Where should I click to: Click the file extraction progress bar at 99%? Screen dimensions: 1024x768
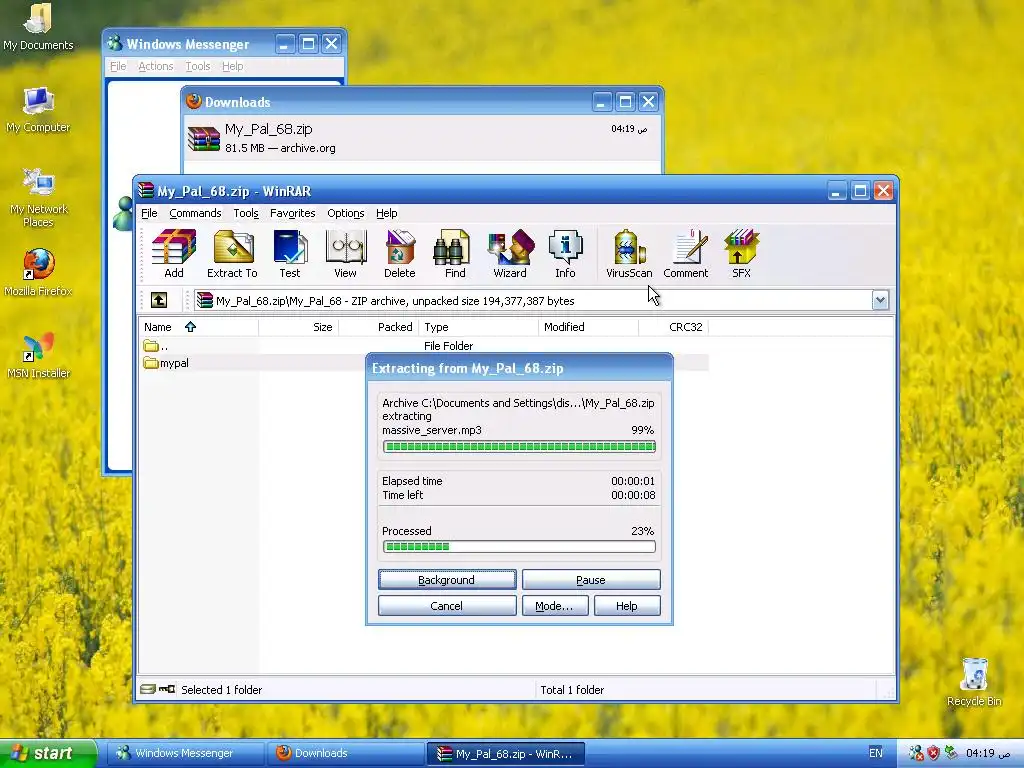coord(519,447)
